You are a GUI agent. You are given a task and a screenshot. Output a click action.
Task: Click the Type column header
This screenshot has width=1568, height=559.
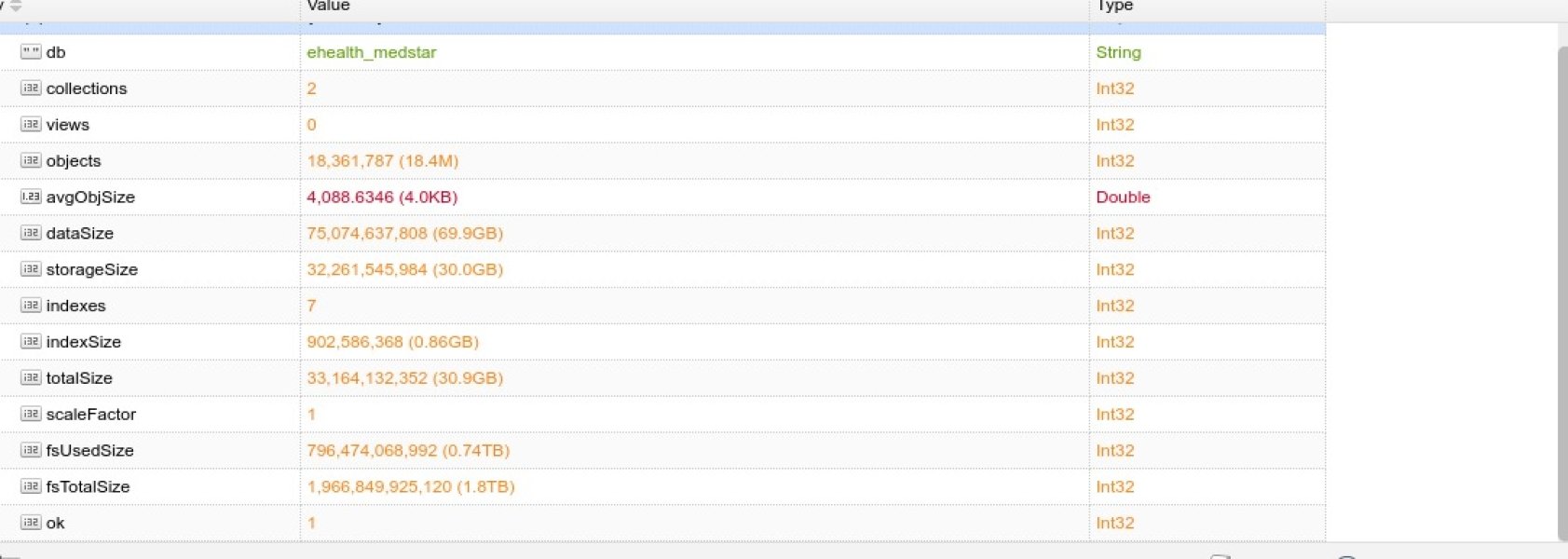point(1114,7)
